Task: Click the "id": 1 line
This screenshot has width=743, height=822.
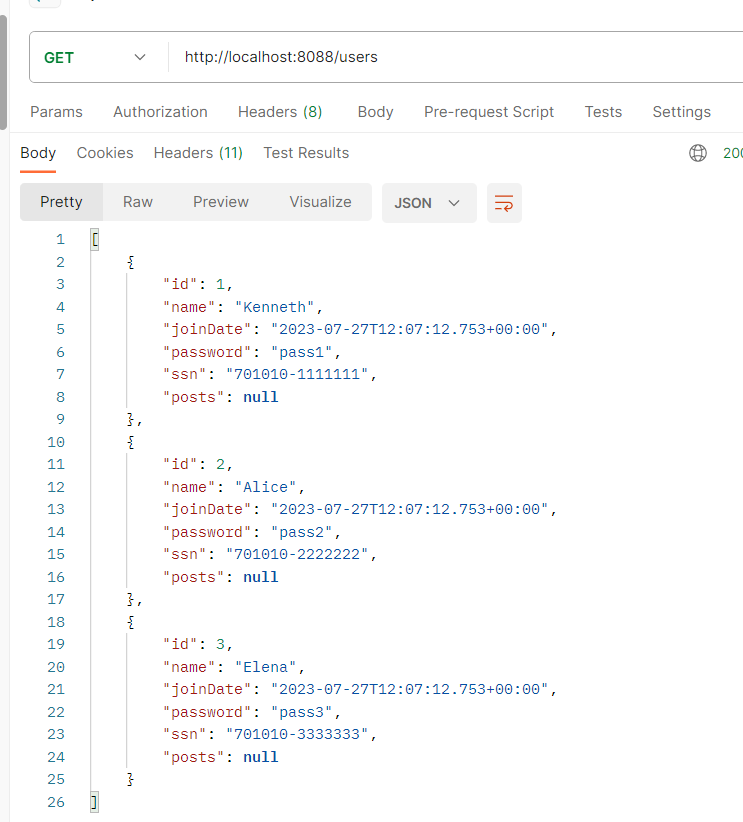Action: point(198,285)
